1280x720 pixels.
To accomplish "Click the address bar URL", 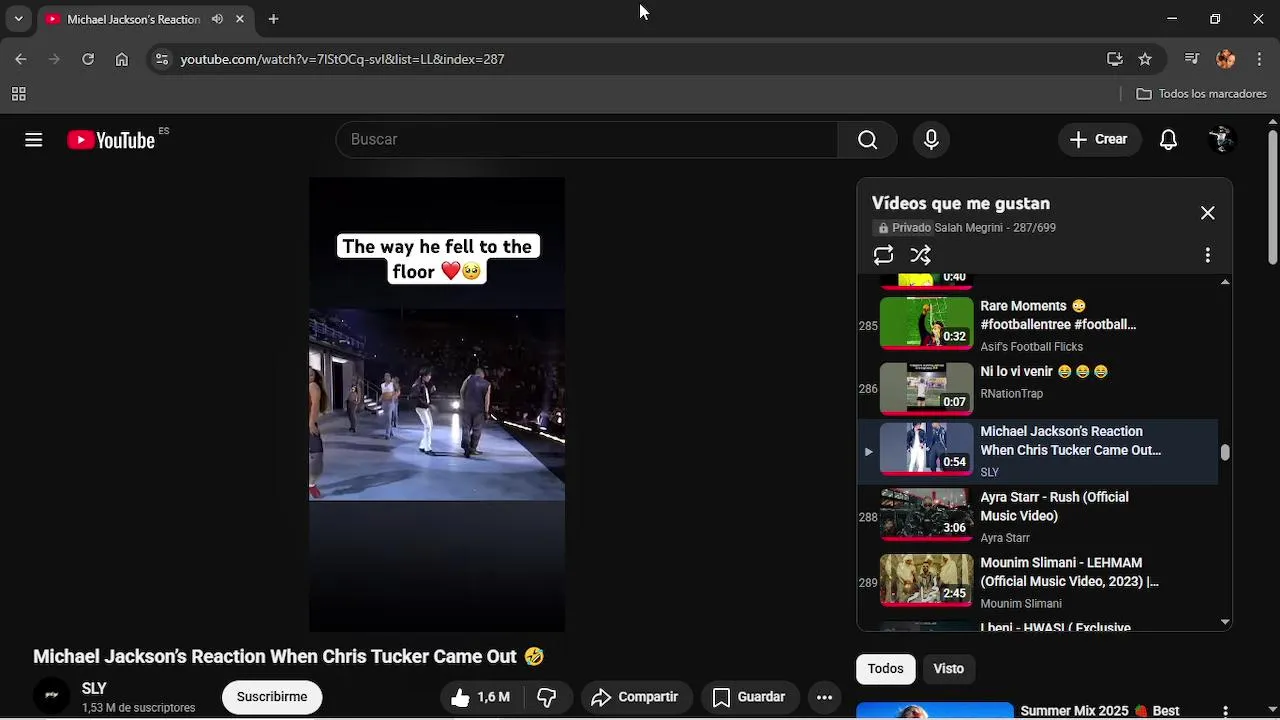I will [x=342, y=59].
